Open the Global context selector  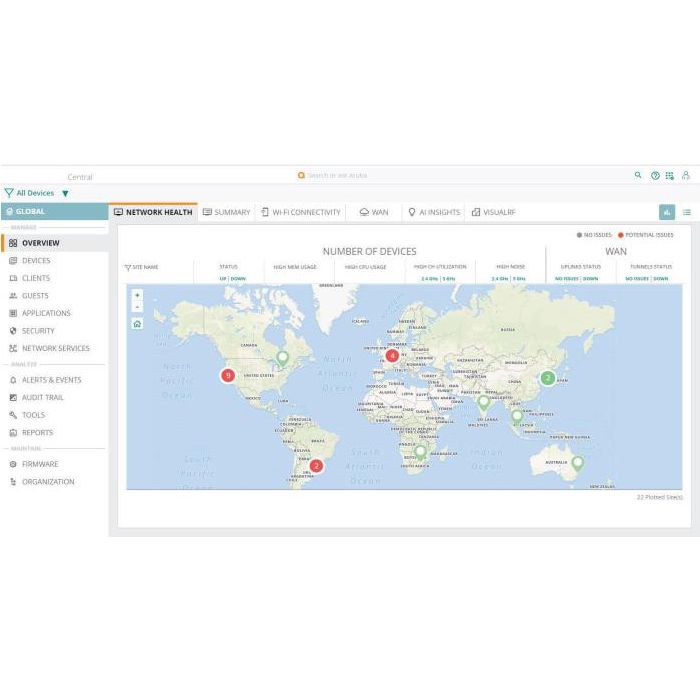(x=54, y=212)
